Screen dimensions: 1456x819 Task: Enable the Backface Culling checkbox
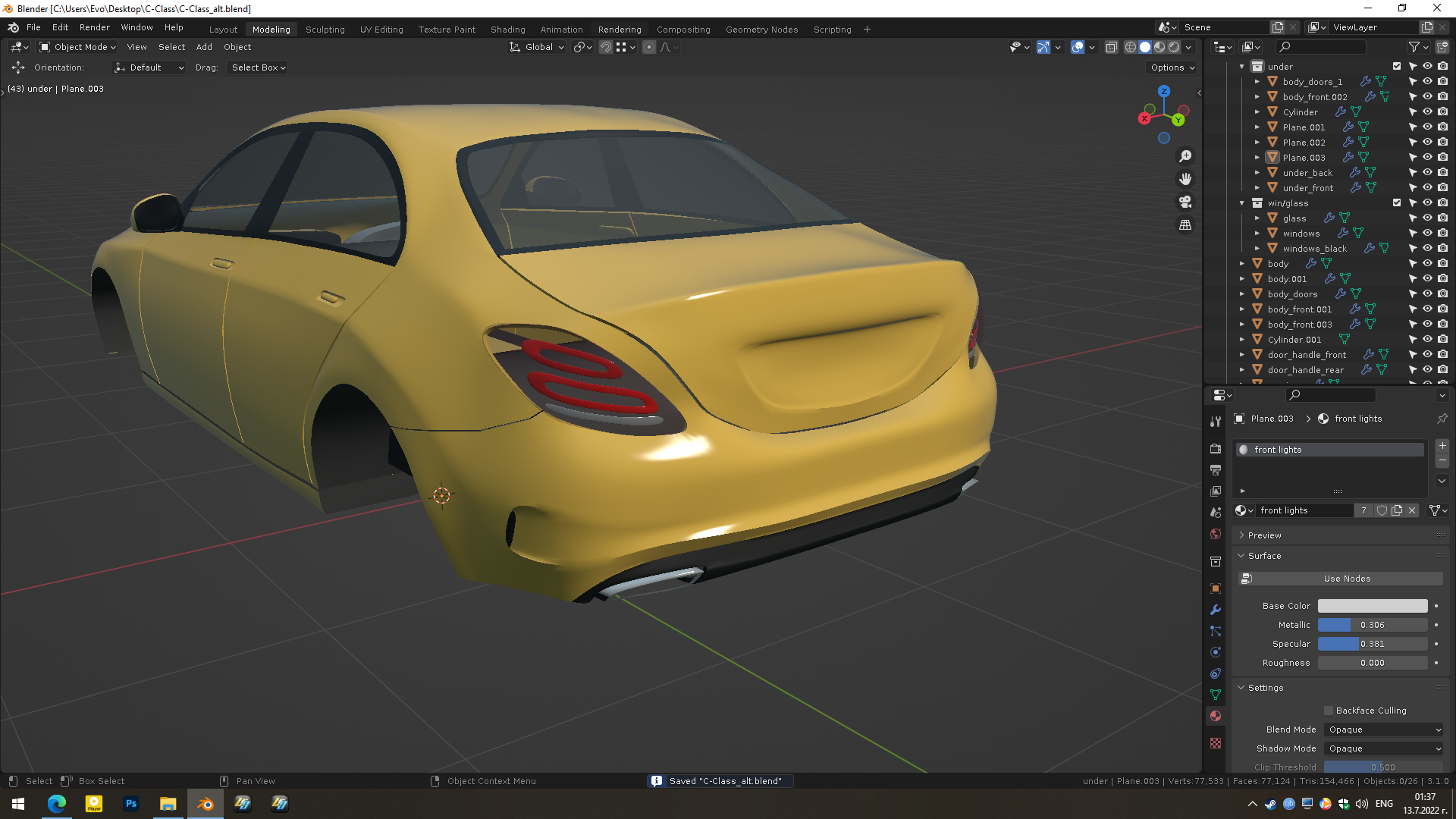(x=1329, y=711)
